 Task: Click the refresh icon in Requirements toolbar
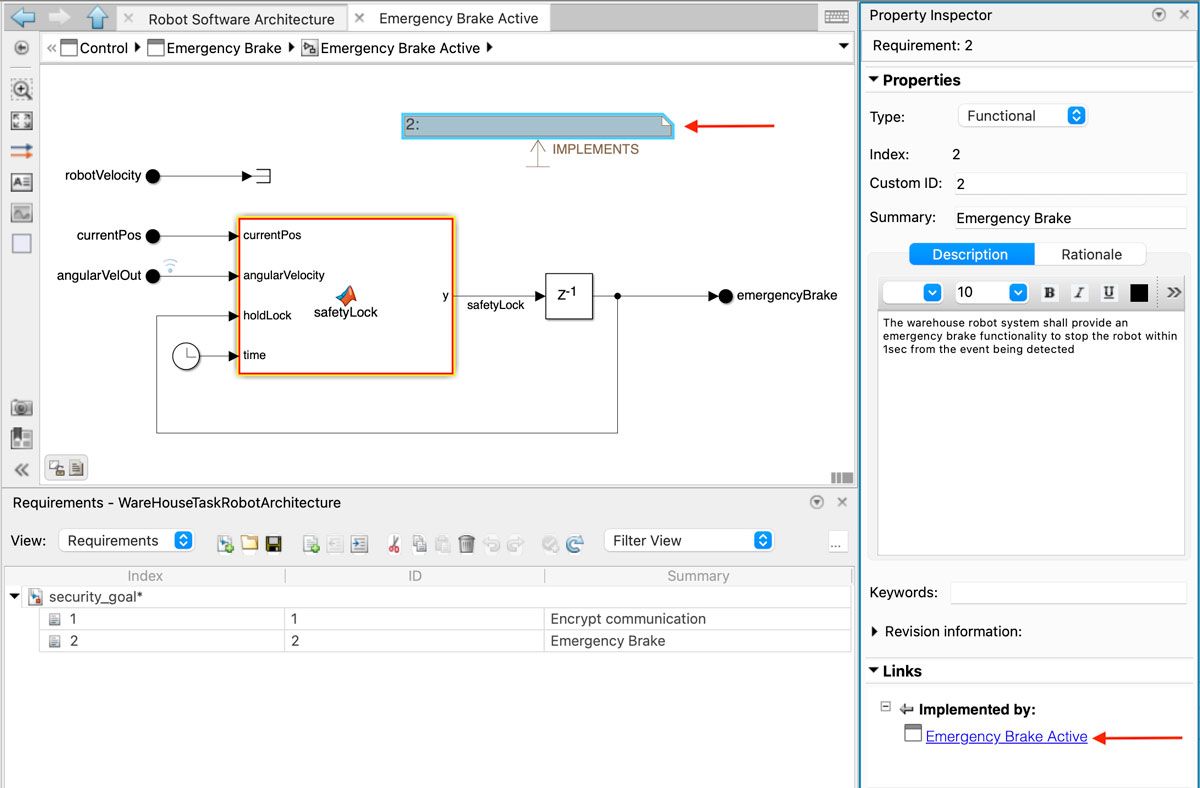[x=574, y=544]
